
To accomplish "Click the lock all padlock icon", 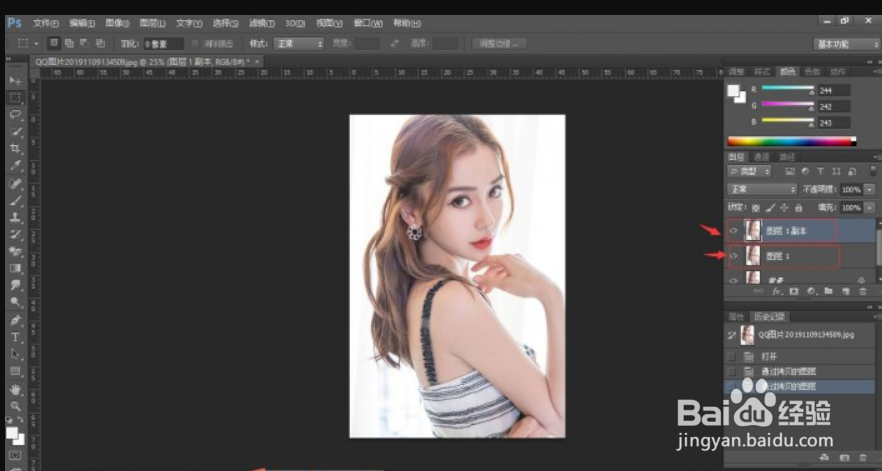I will tap(798, 208).
